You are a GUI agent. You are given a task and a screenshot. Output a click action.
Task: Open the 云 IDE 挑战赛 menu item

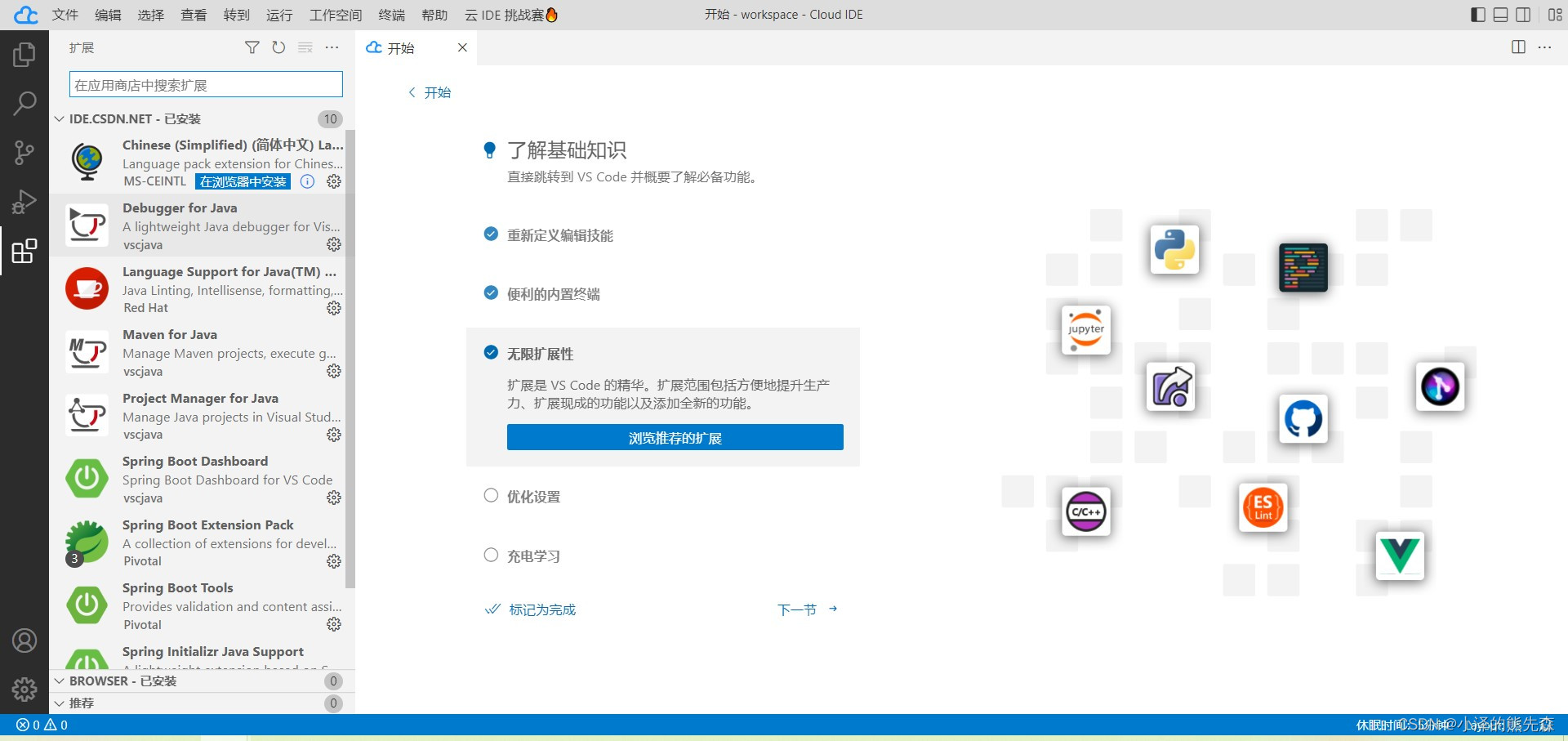(511, 15)
